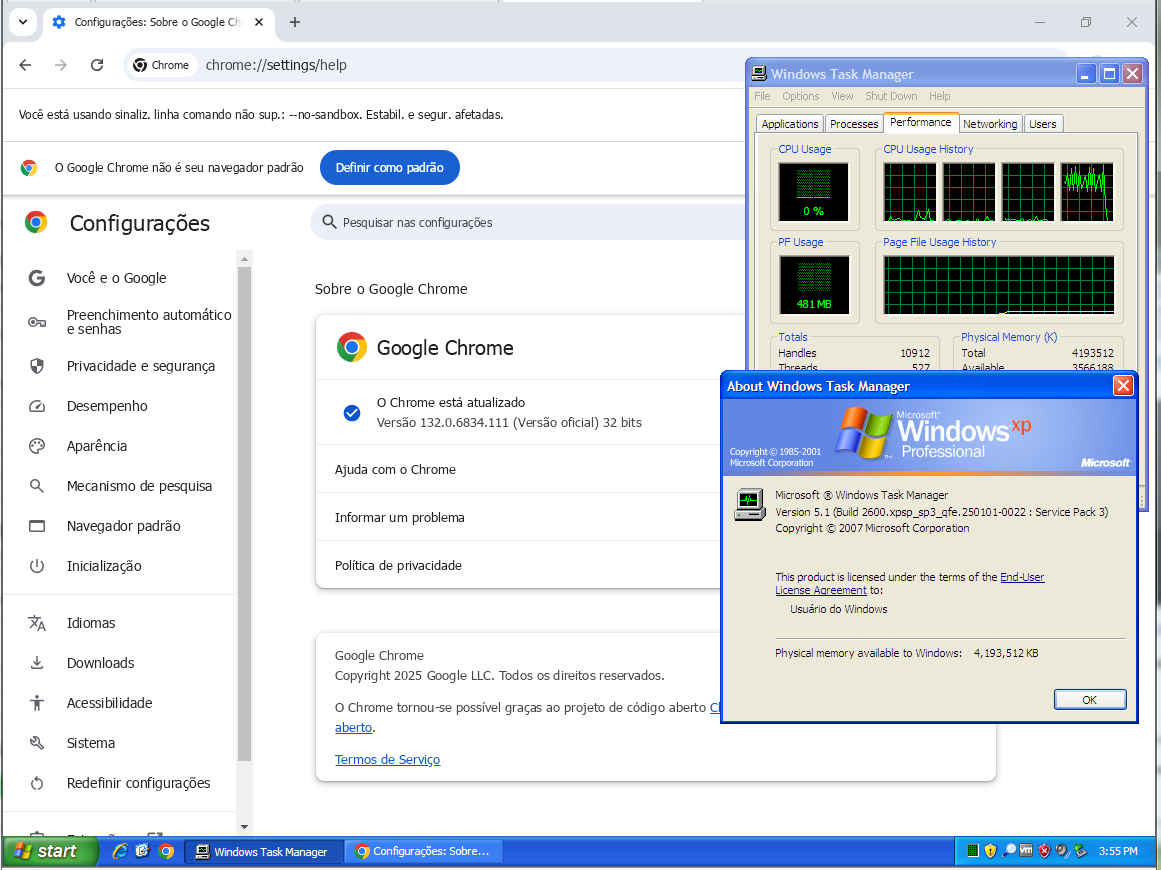Switch to the Networking tab in Task Manager
1161x870 pixels.
[990, 124]
